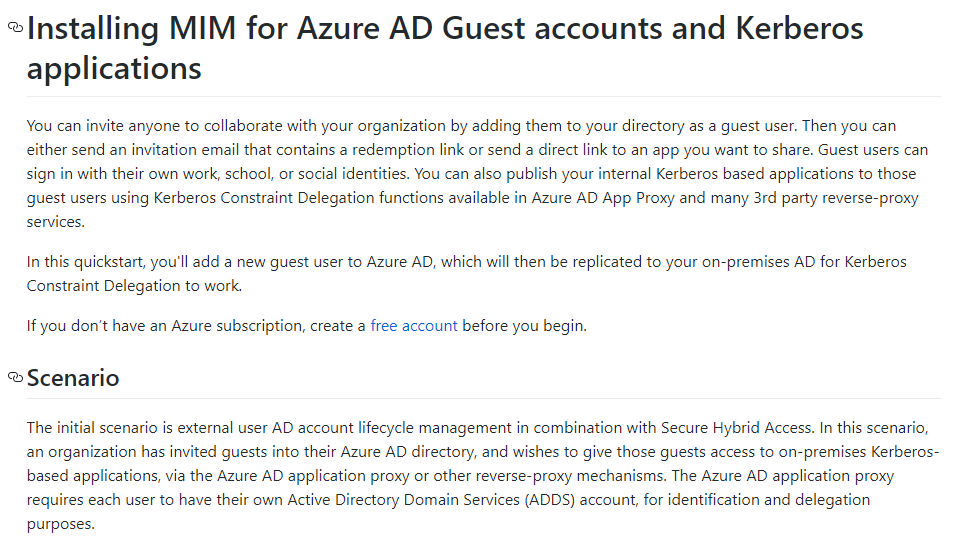This screenshot has width=965, height=539.
Task: Click the paragraph starting 'In this quickstart'
Action: [x=466, y=273]
